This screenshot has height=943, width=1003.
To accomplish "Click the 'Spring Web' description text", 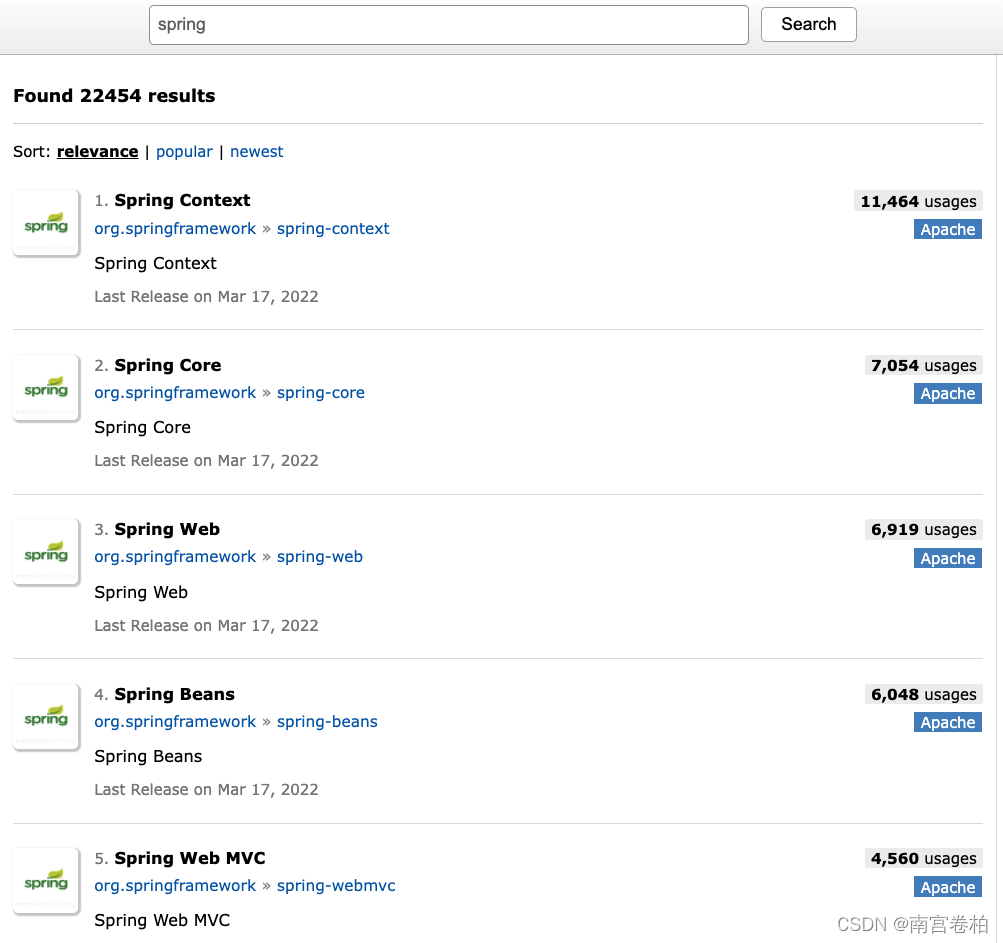I will click(x=141, y=592).
